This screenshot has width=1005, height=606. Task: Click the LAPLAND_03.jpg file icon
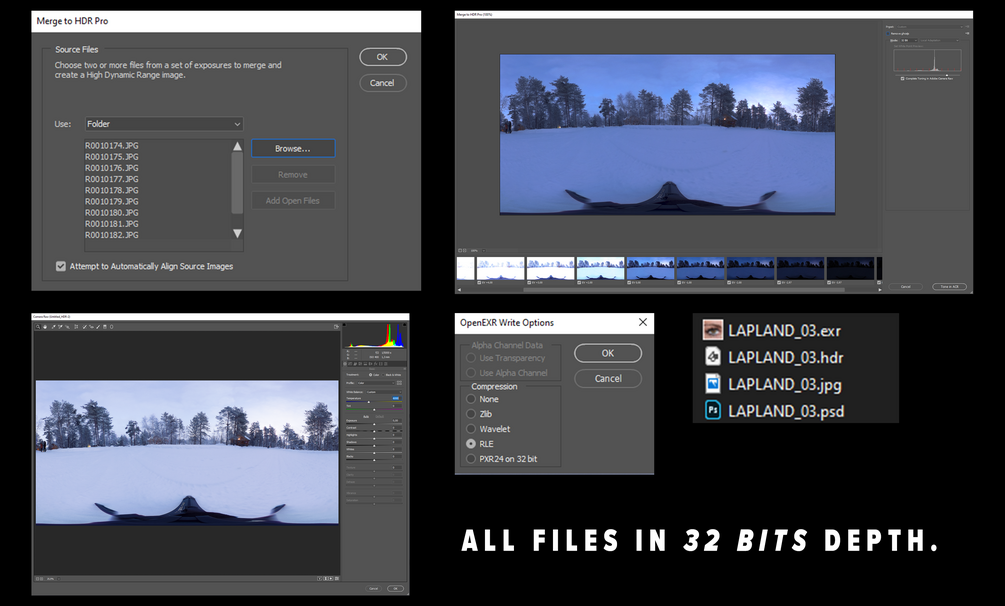click(713, 383)
